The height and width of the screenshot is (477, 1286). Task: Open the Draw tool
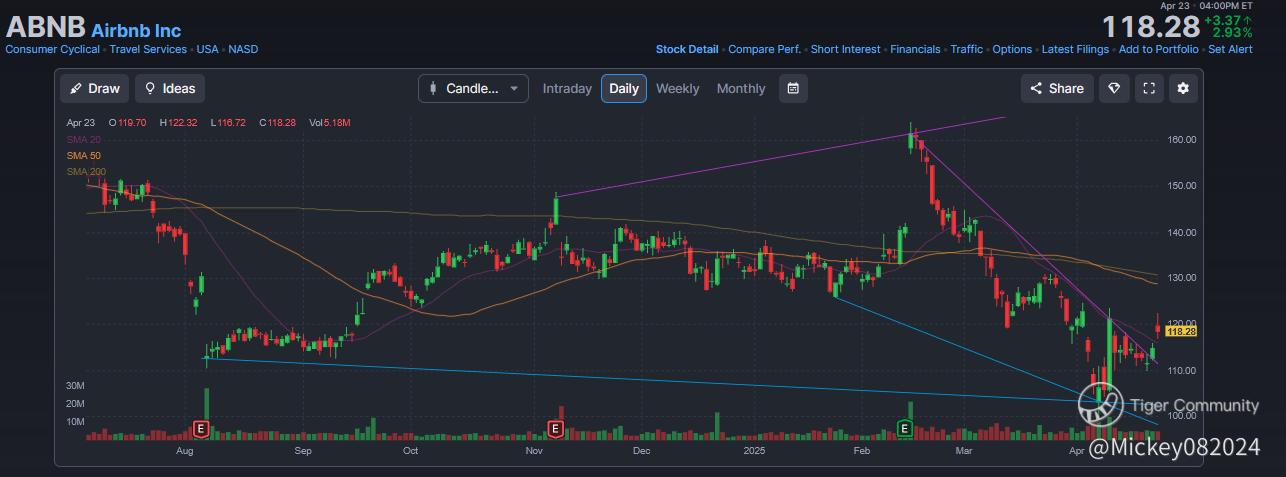[x=94, y=88]
